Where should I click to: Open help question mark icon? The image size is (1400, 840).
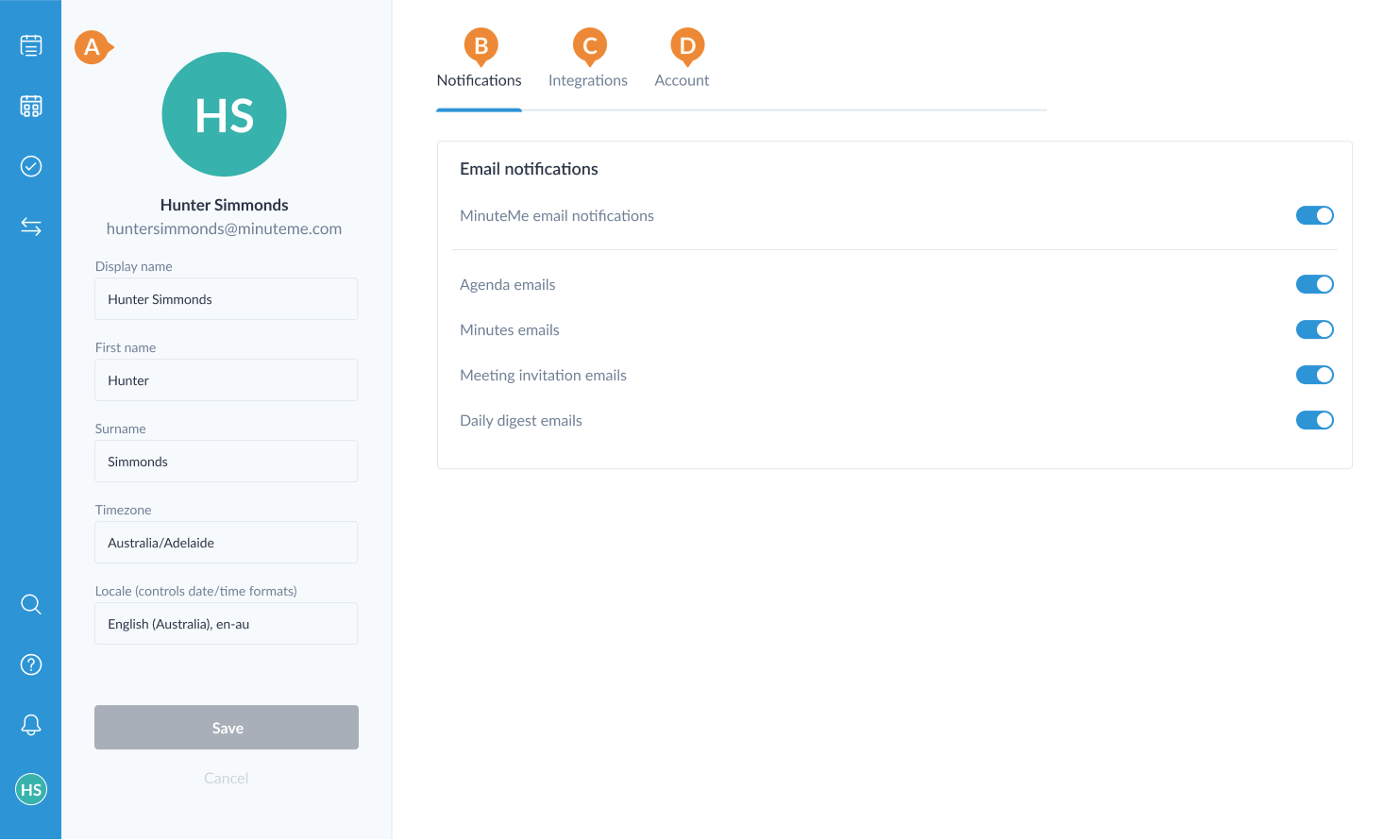tap(31, 664)
